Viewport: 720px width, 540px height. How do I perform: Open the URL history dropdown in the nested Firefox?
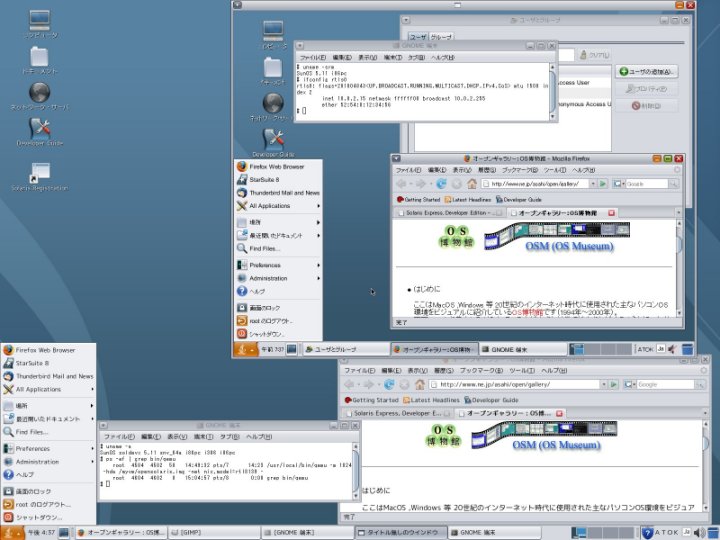pyautogui.click(x=593, y=184)
